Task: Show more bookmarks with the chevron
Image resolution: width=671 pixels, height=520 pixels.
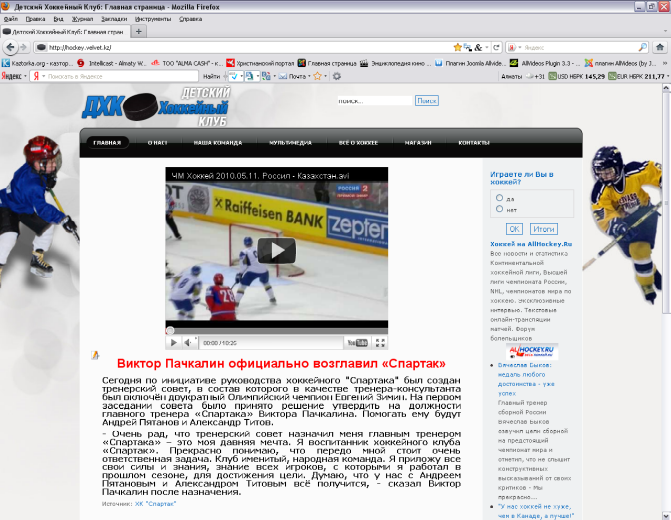Action: tap(665, 63)
